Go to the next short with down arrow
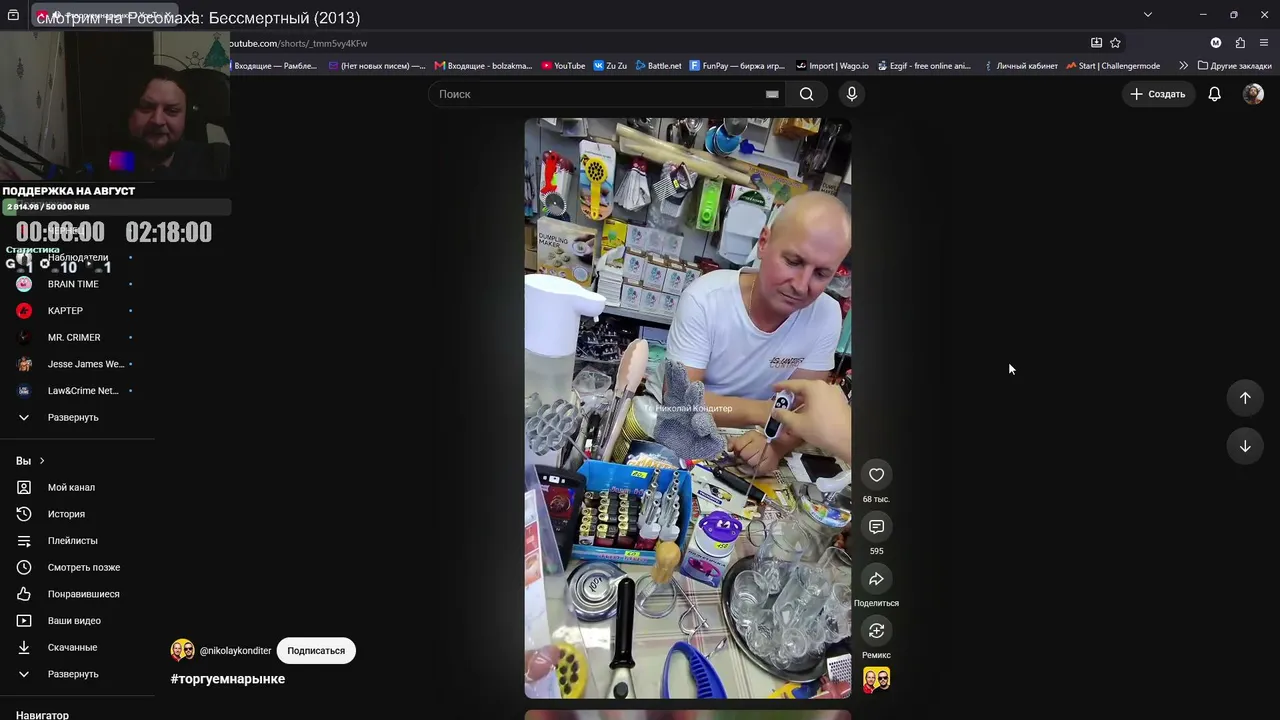This screenshot has width=1280, height=720. 1245,446
